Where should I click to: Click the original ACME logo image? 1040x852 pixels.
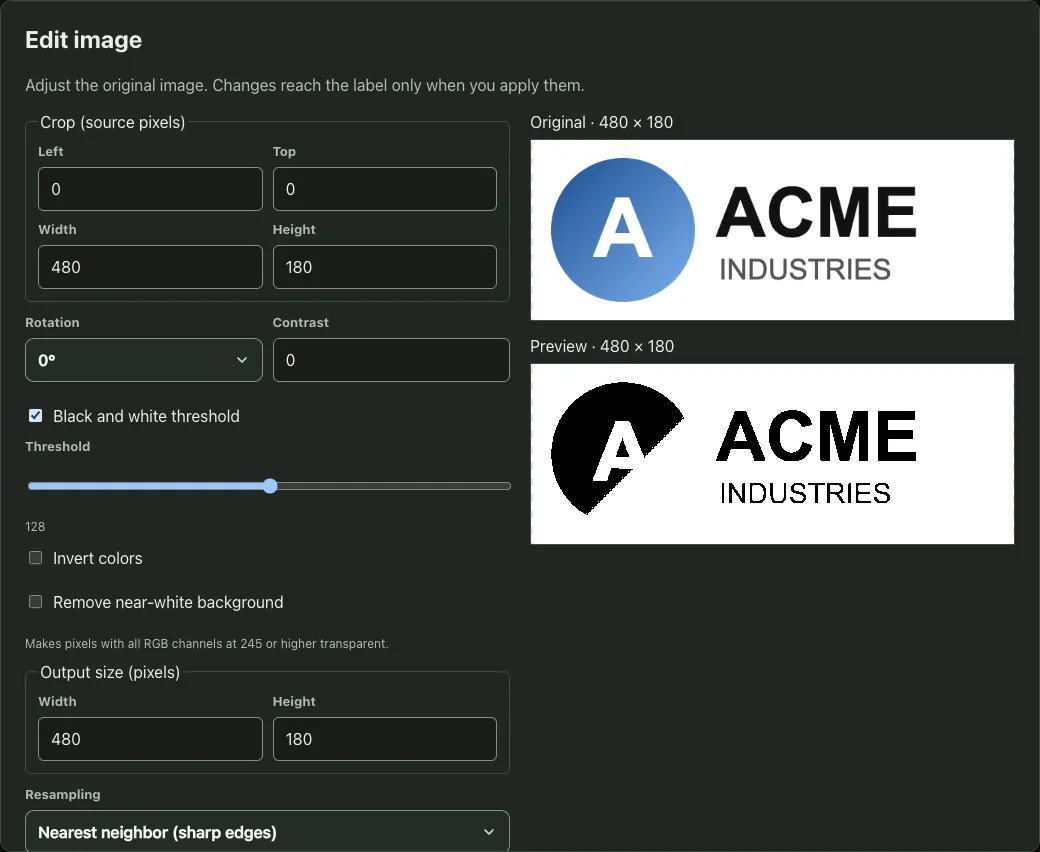pos(772,230)
